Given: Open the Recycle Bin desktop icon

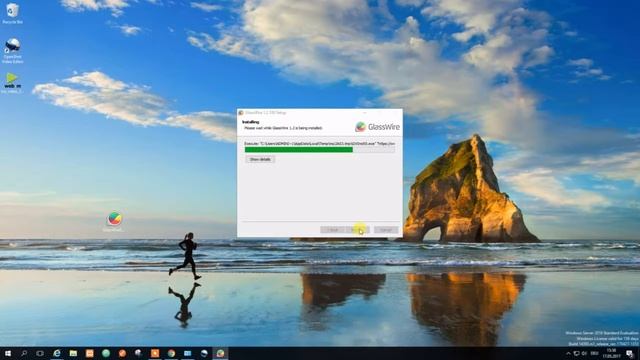Looking at the screenshot, I should click(12, 13).
